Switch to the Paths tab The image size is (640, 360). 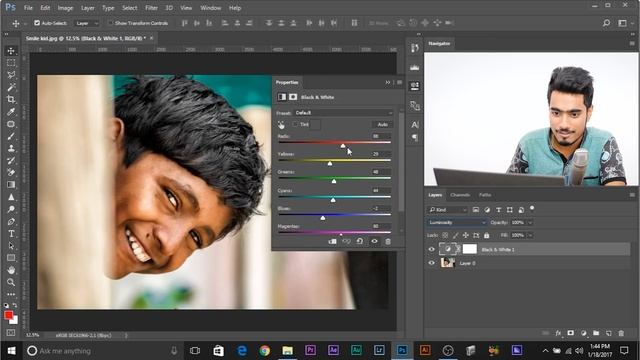(485, 195)
